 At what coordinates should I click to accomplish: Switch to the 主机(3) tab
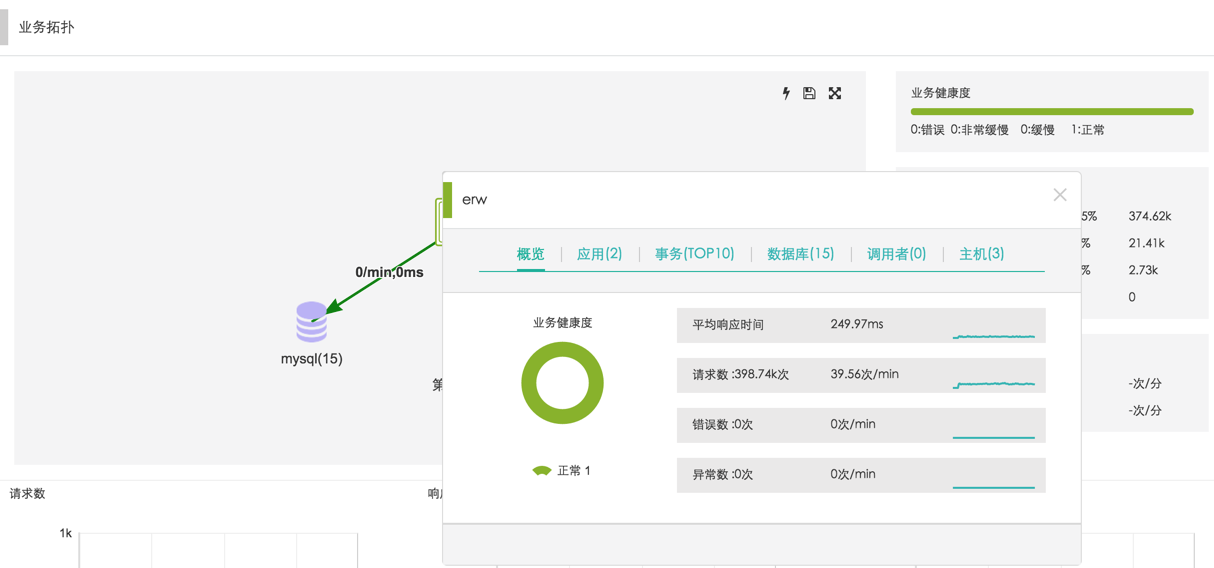click(981, 254)
